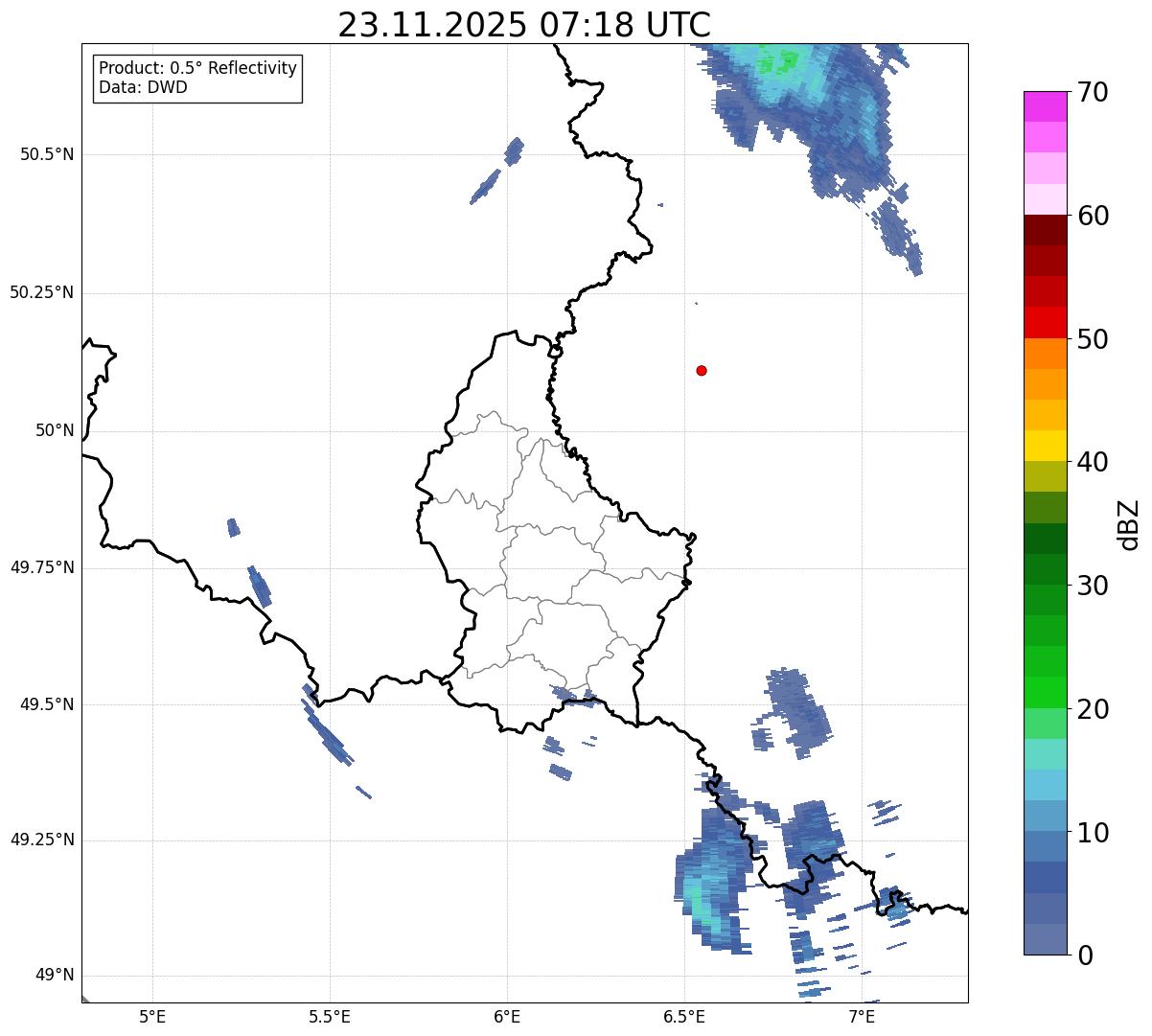Screen dimensions: 1152x1036
Task: Click the '6°E' longitude label
Action: pyautogui.click(x=507, y=1016)
